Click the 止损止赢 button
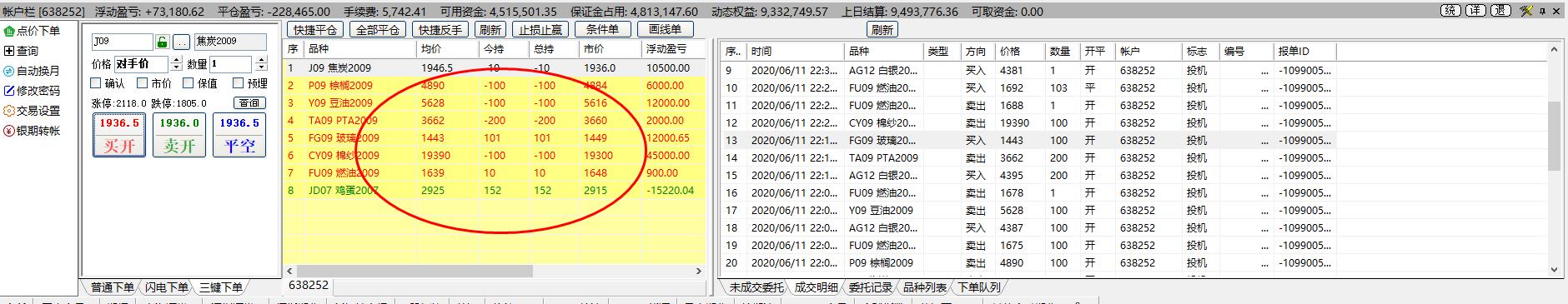1568x304 pixels. pos(540,29)
